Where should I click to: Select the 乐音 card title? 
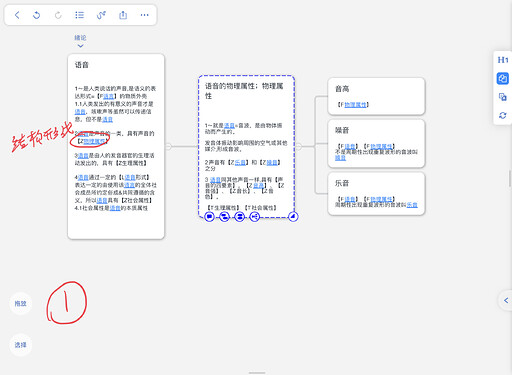pyautogui.click(x=342, y=183)
